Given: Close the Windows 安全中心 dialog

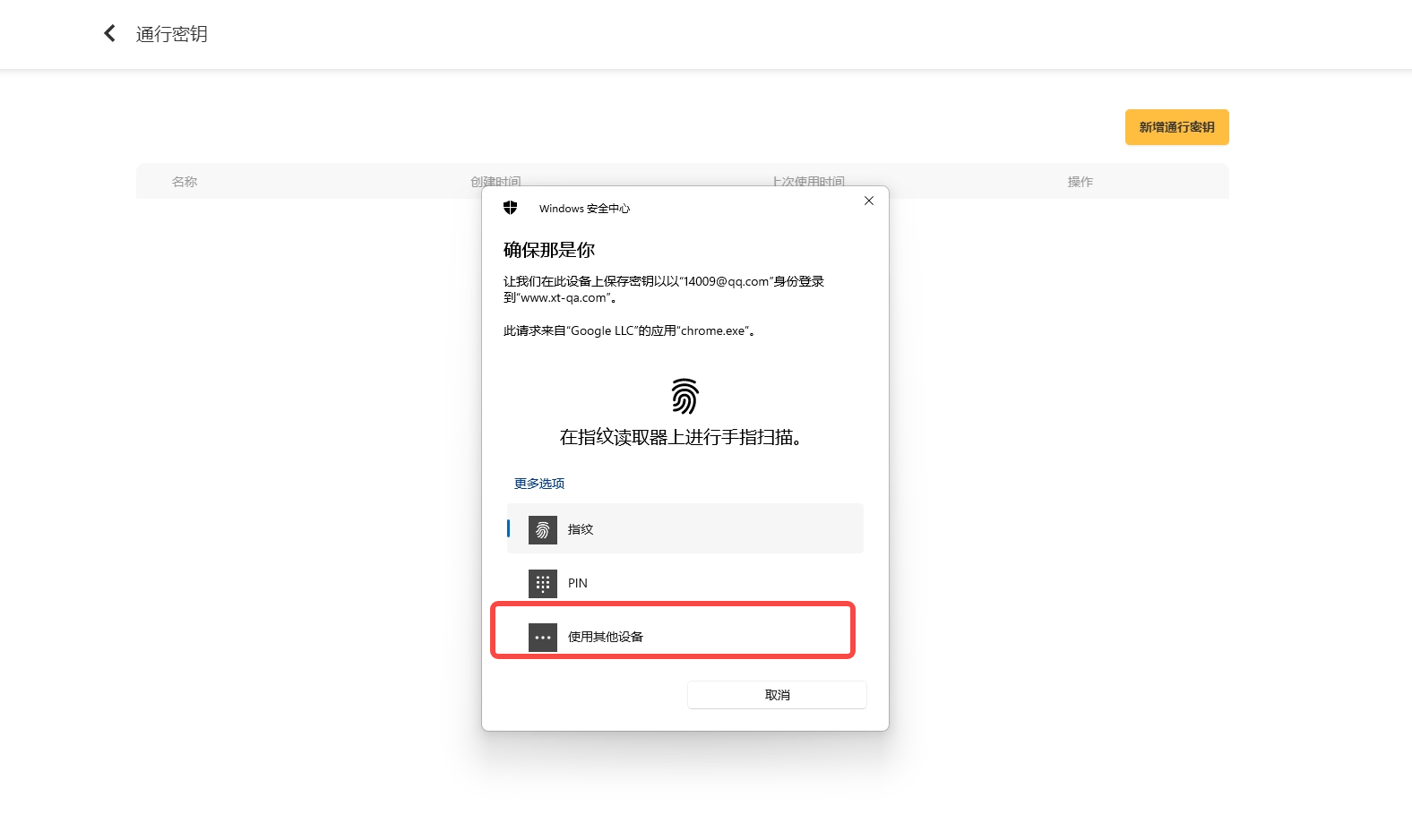Looking at the screenshot, I should [868, 201].
